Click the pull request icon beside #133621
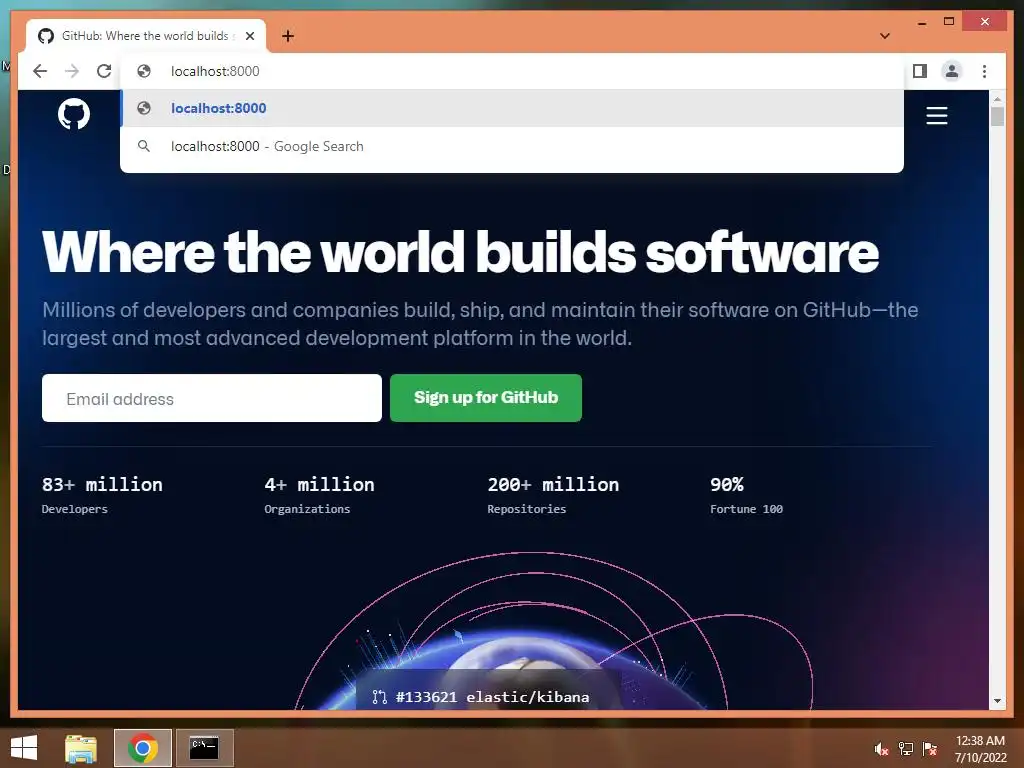Screen dimensions: 1024x768 (x=379, y=697)
